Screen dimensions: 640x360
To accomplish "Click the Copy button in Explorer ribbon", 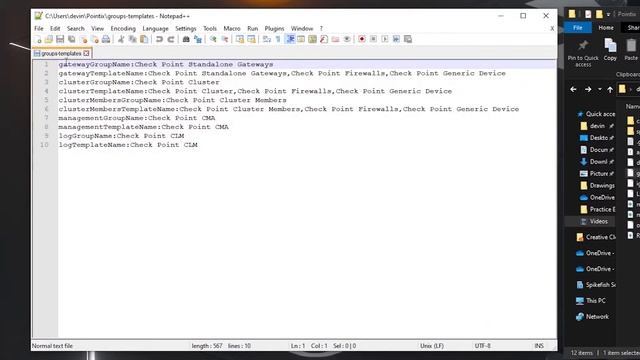I will click(x=610, y=50).
